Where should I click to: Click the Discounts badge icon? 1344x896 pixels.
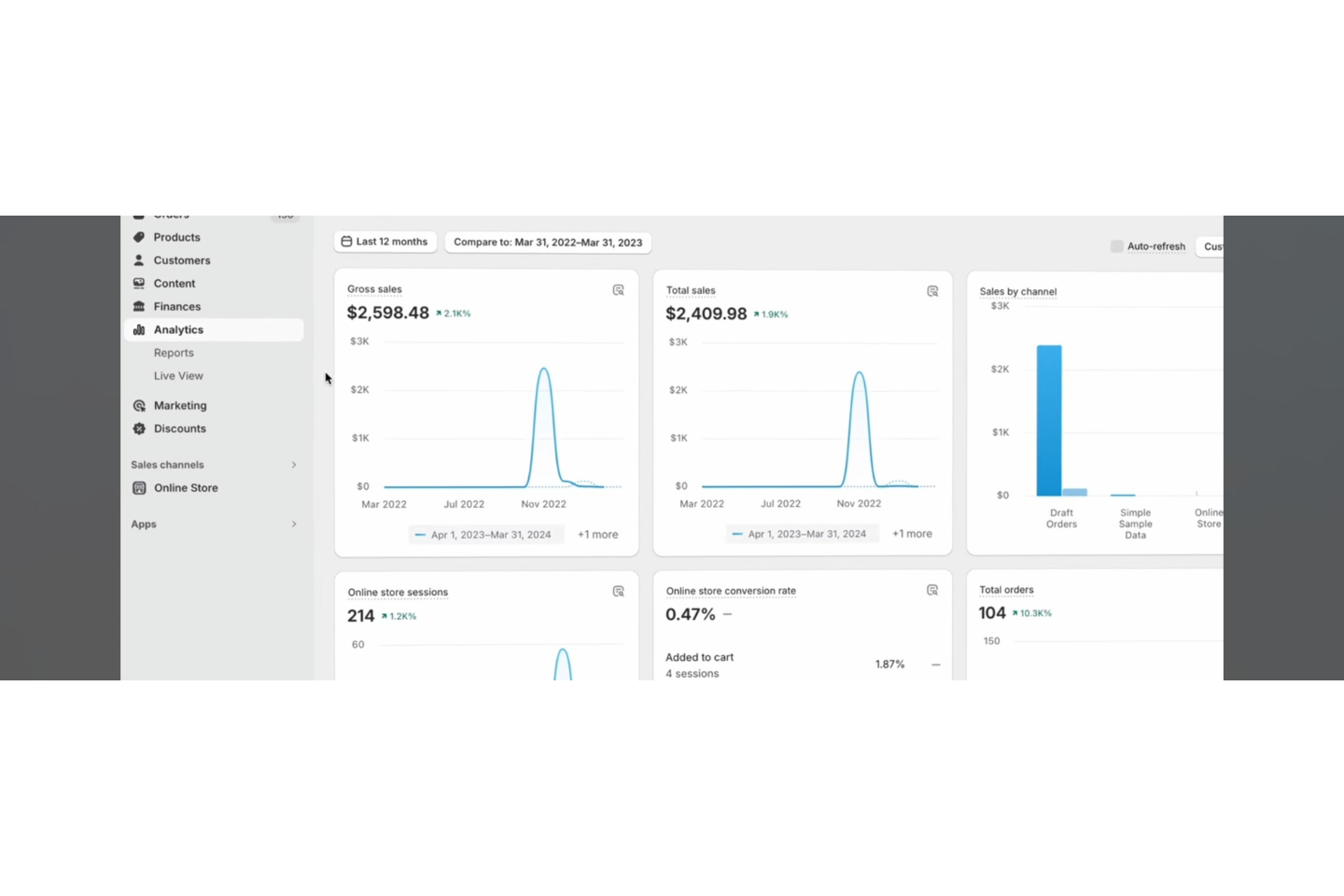click(x=139, y=429)
